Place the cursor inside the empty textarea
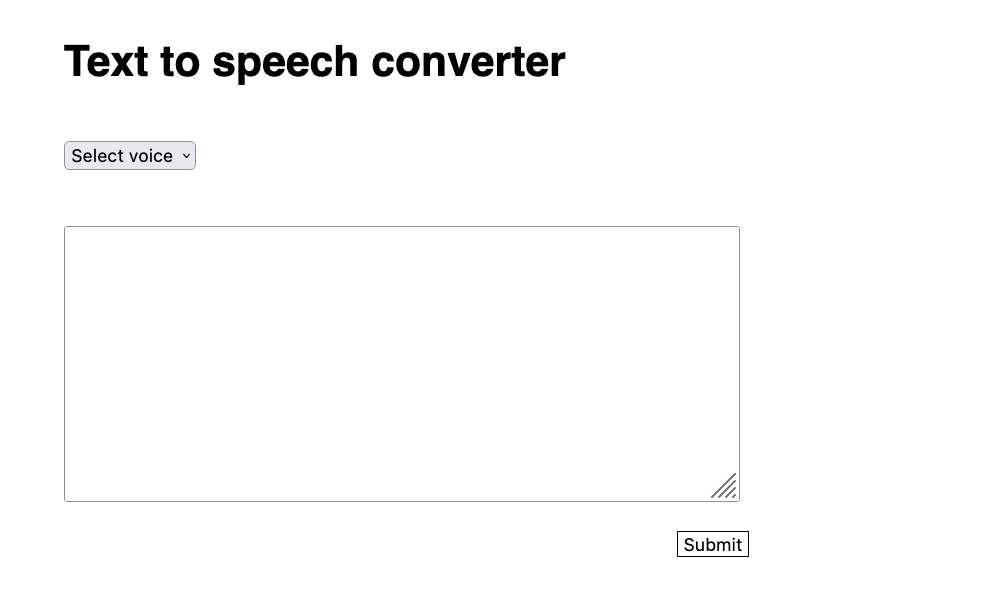Screen dimensions: 1000x600 401,363
